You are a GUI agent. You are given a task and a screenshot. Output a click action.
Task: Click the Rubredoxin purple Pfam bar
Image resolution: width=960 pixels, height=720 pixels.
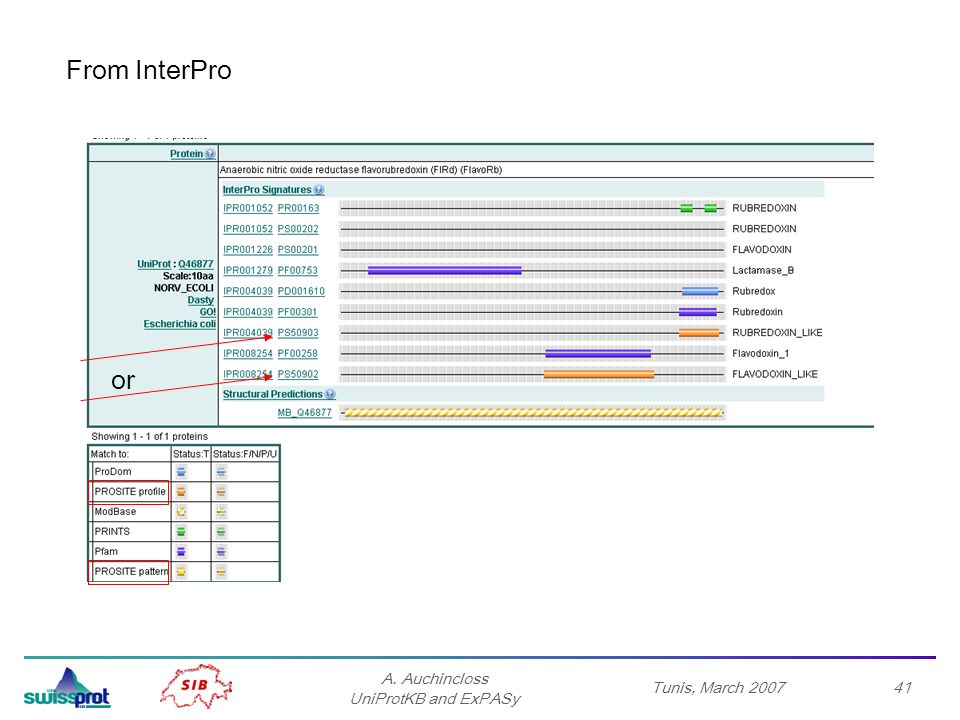coord(697,312)
